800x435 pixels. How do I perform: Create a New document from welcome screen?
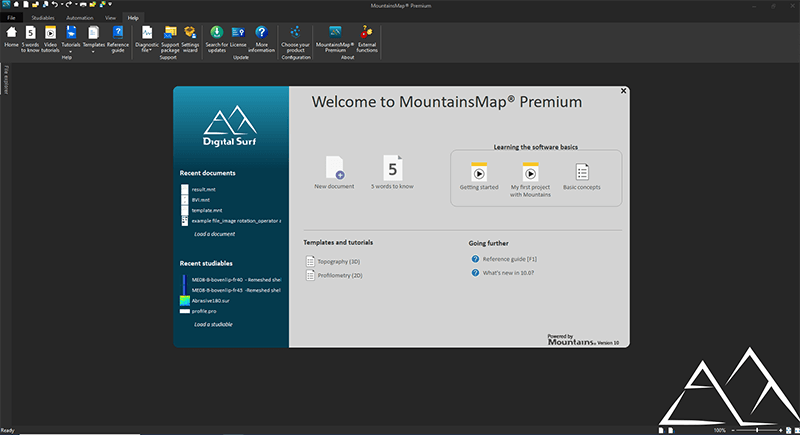(334, 172)
